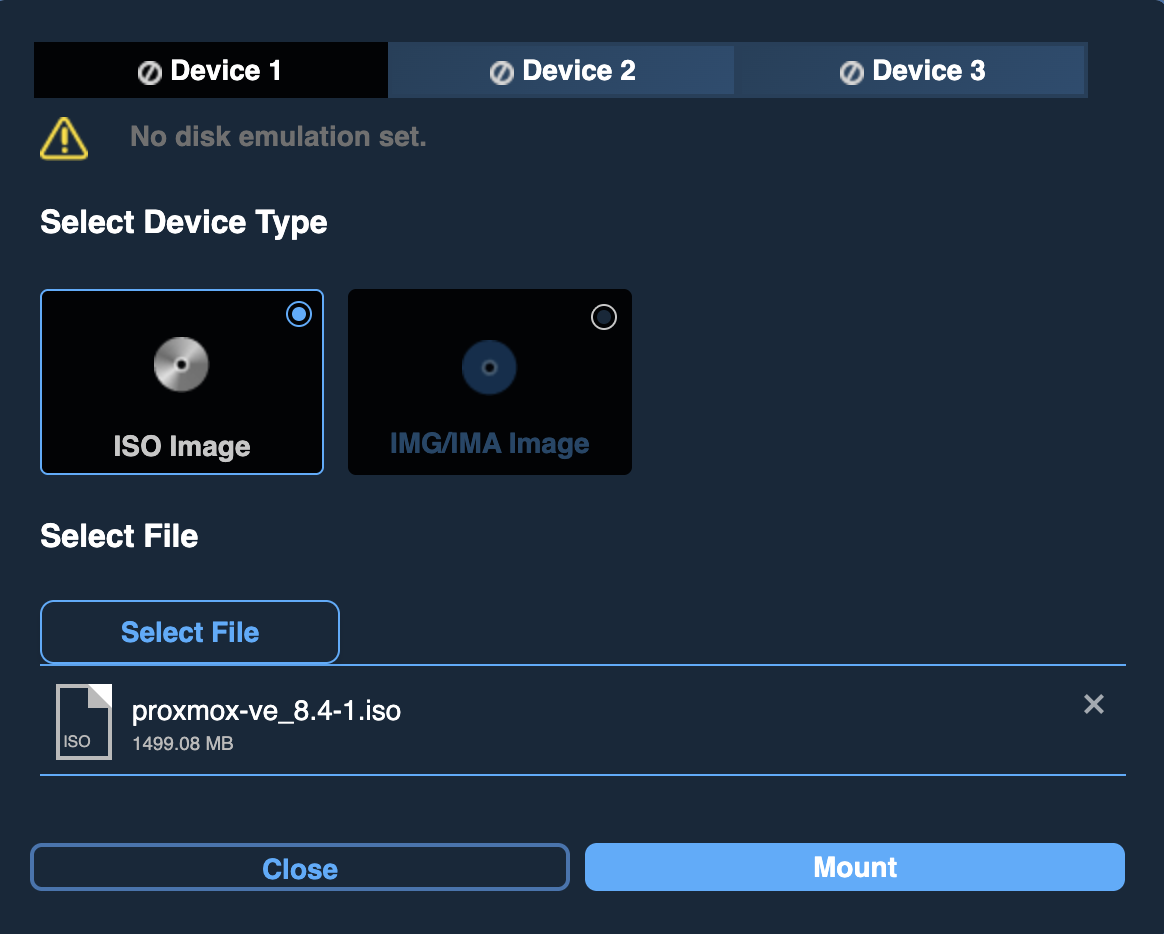Click the ISO Image card label
Viewport: 1164px width, 934px height.
182,446
